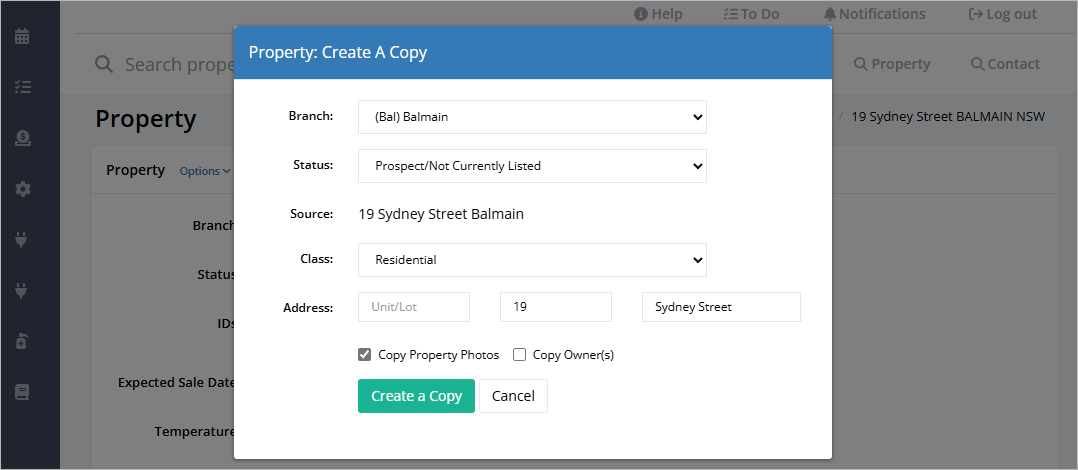Enable the Copy Owner(s) checkbox
This screenshot has height=470, width=1078.
(519, 355)
